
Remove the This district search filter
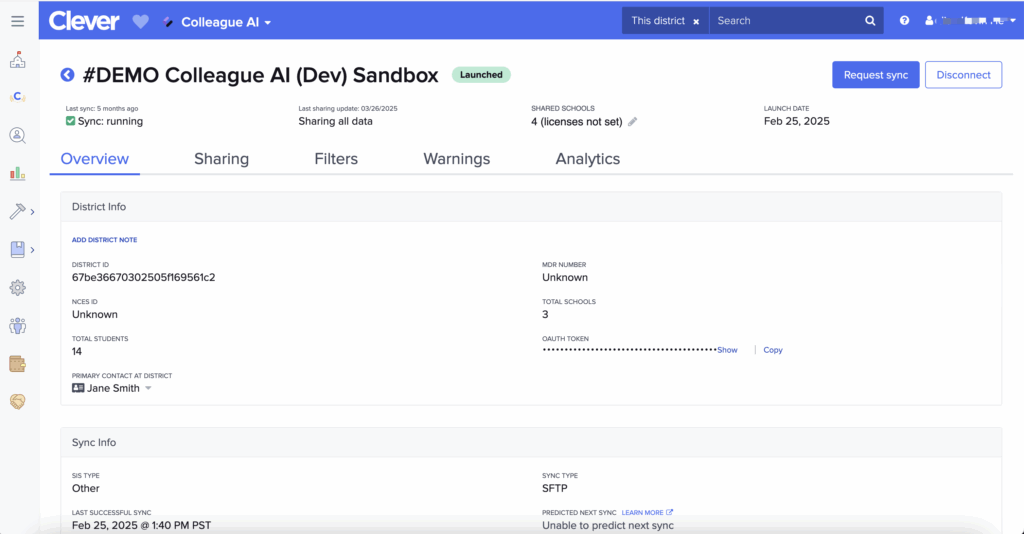tap(696, 21)
